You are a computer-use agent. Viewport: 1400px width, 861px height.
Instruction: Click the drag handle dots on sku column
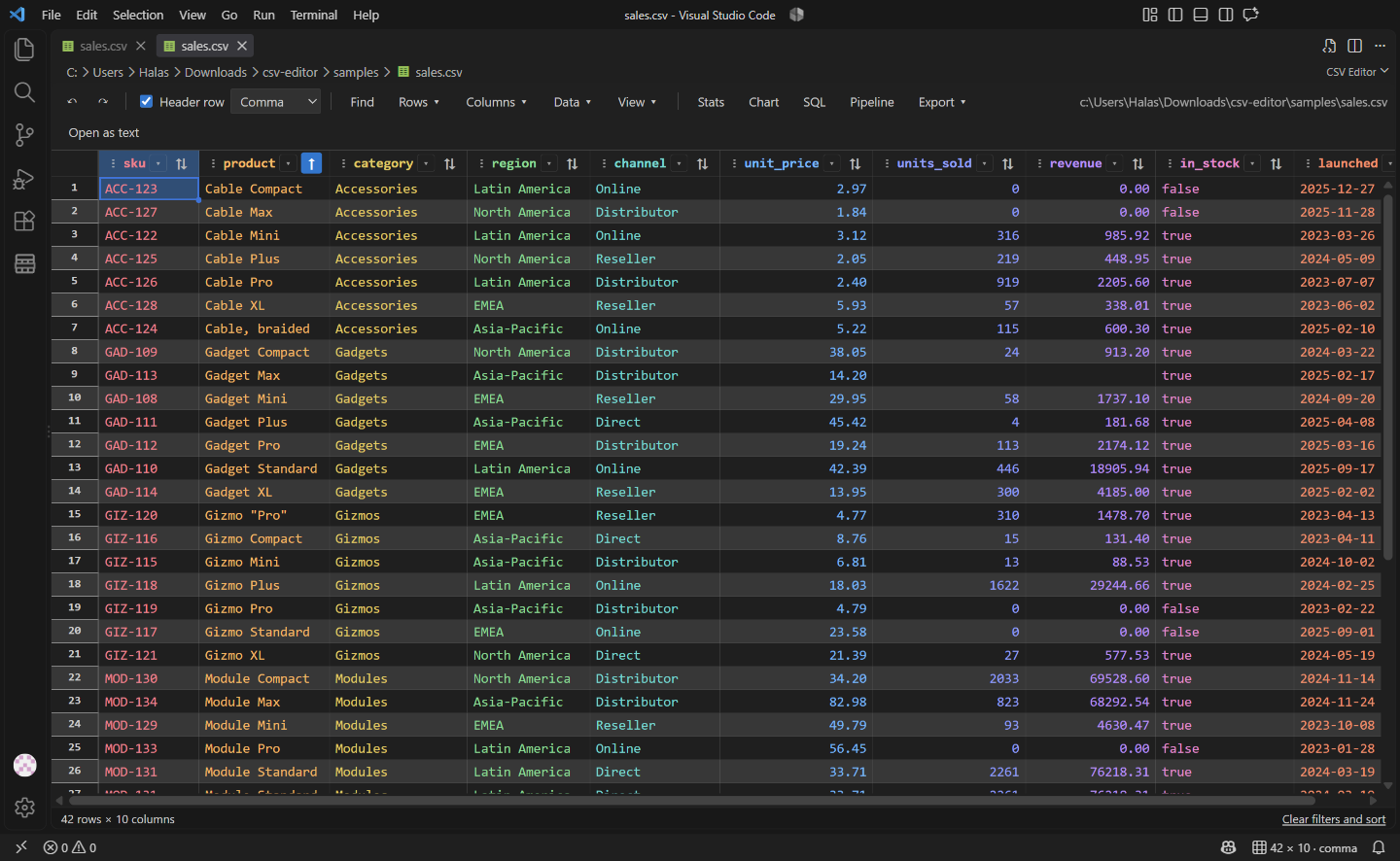pos(114,163)
